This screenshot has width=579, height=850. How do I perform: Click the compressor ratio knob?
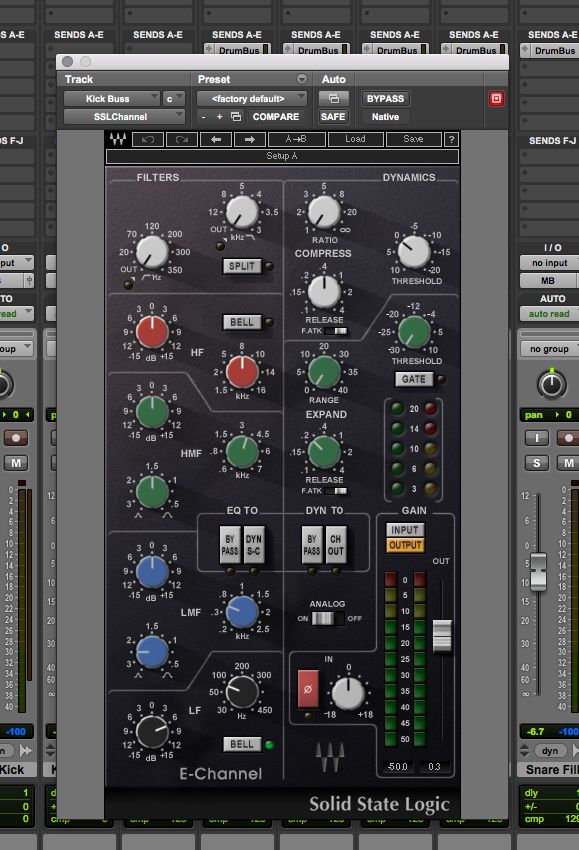324,212
